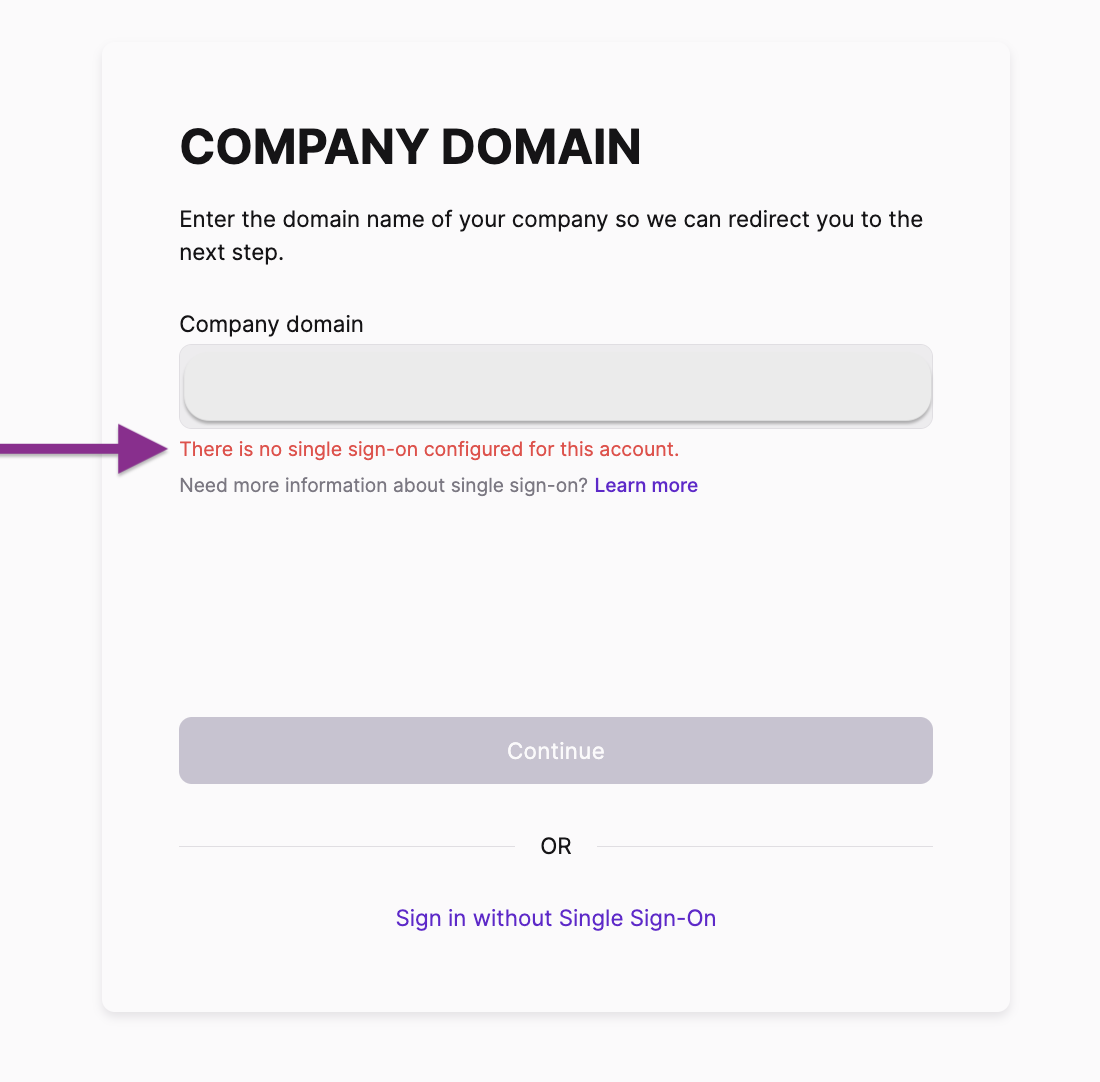Click the Company domain field label
This screenshot has width=1100, height=1082.
(x=271, y=324)
